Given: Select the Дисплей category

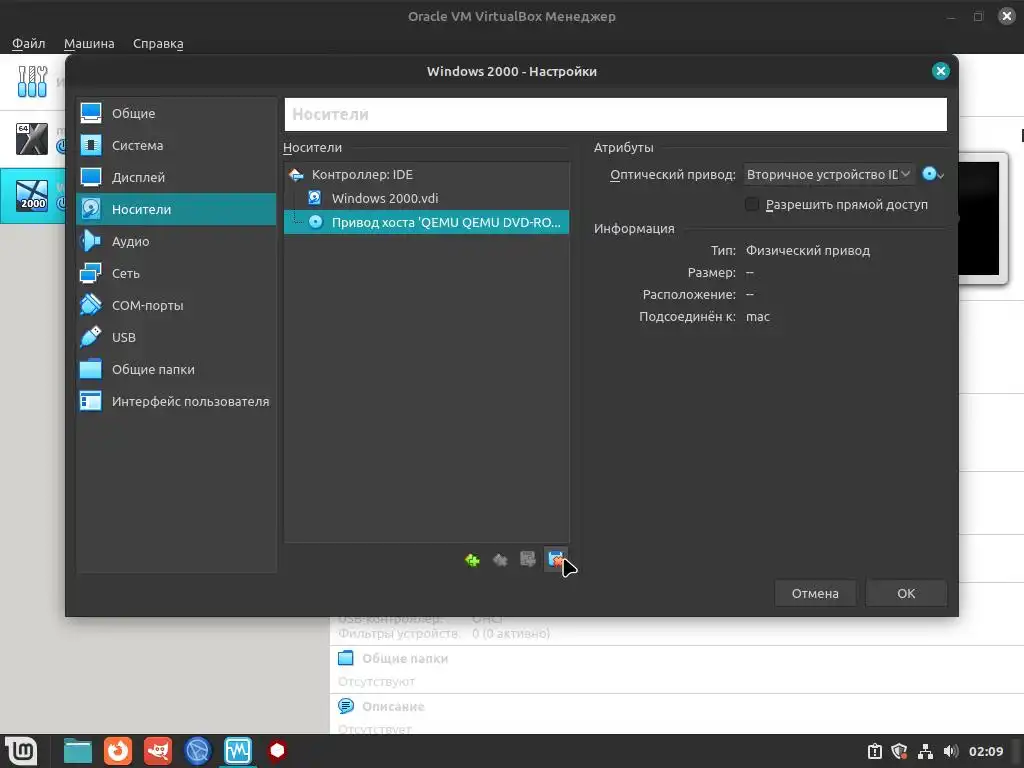Looking at the screenshot, I should point(176,177).
